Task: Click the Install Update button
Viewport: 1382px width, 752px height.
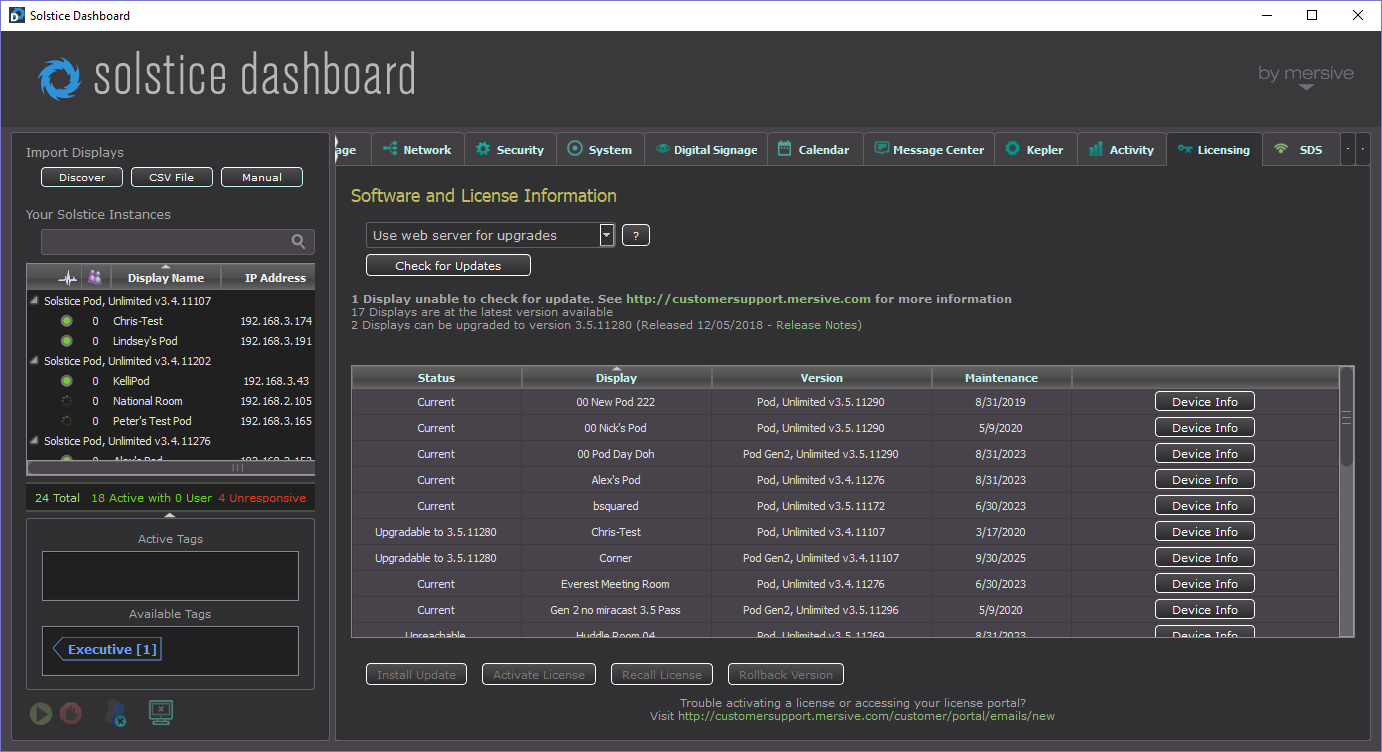Action: coord(416,674)
